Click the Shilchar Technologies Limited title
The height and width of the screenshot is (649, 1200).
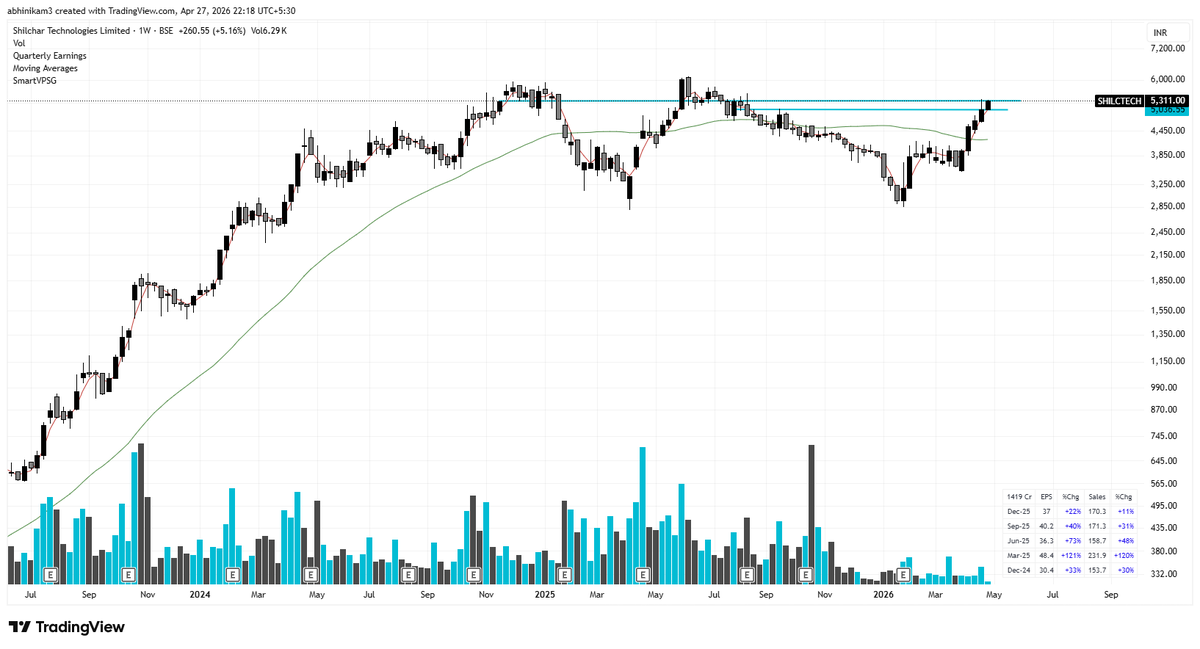point(71,31)
